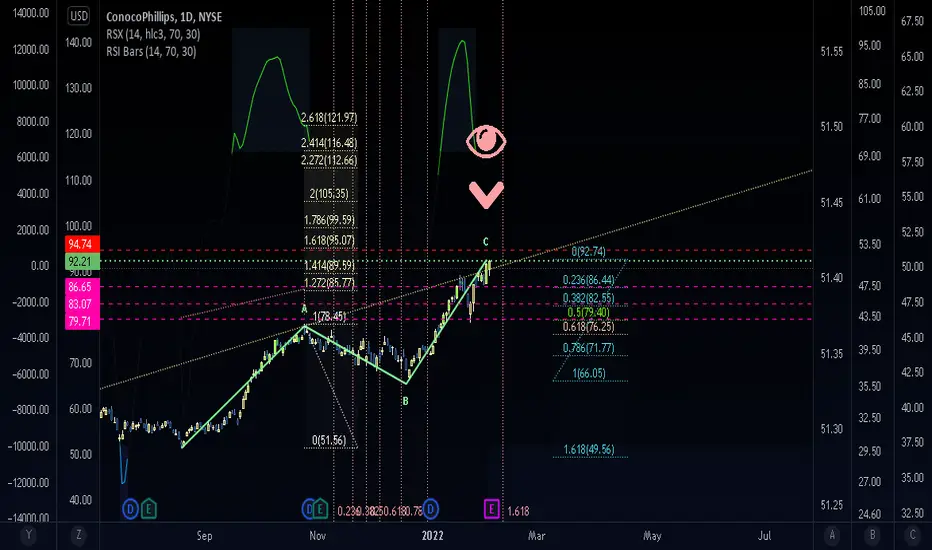The width and height of the screenshot is (932, 550).
Task: Click Fib extension label 1.786(99.59)
Action: [x=329, y=220]
